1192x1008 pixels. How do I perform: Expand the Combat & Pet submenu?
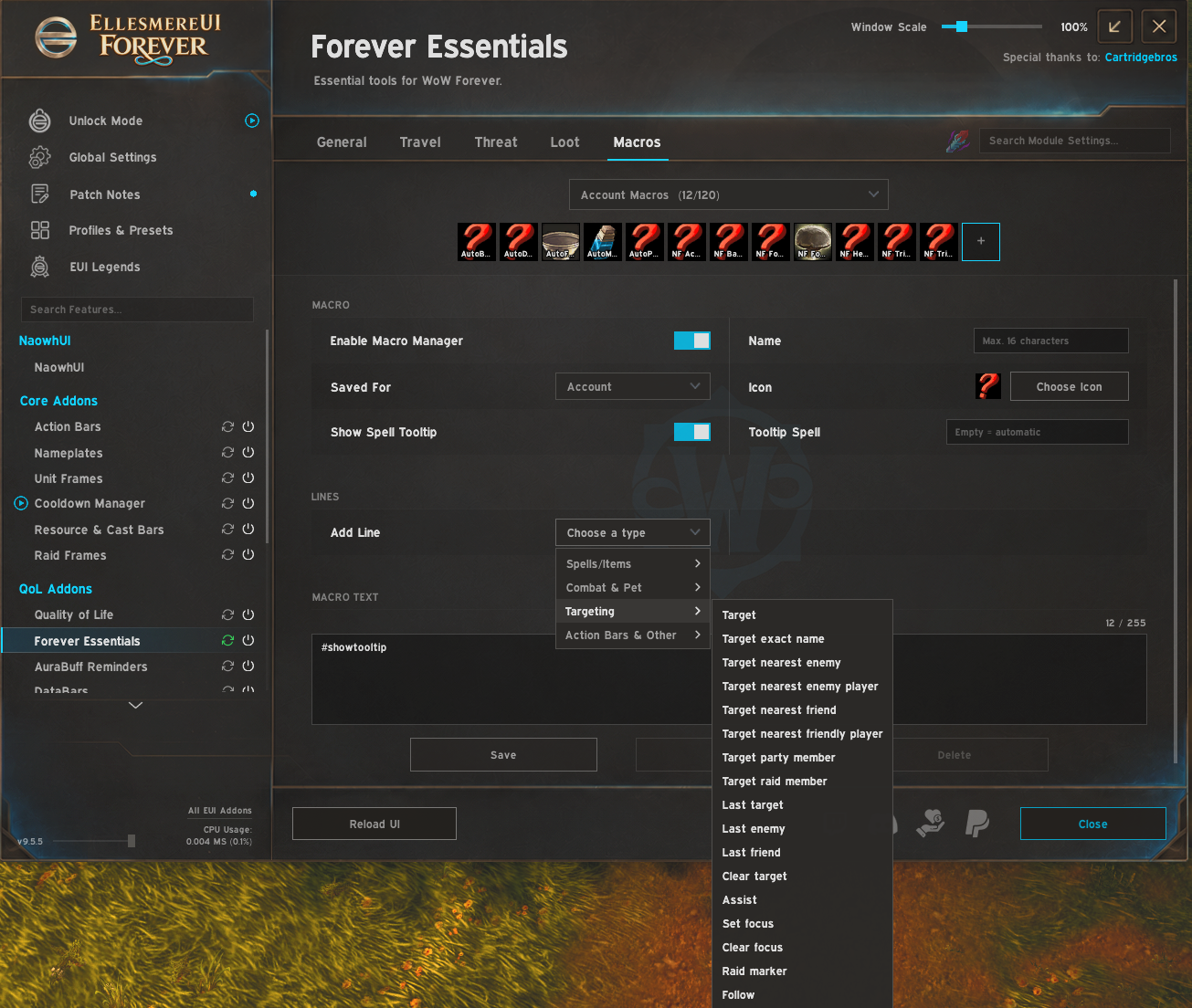click(633, 587)
